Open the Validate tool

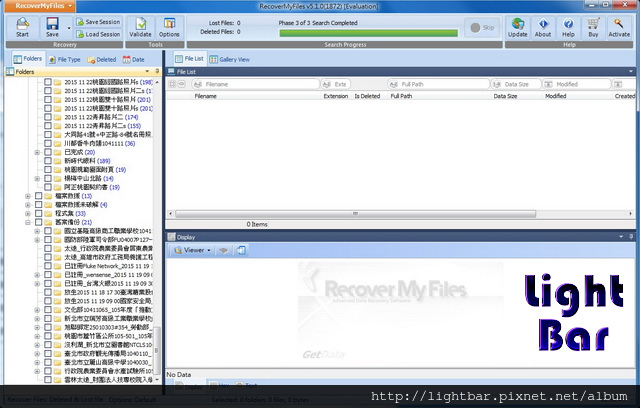[x=140, y=27]
